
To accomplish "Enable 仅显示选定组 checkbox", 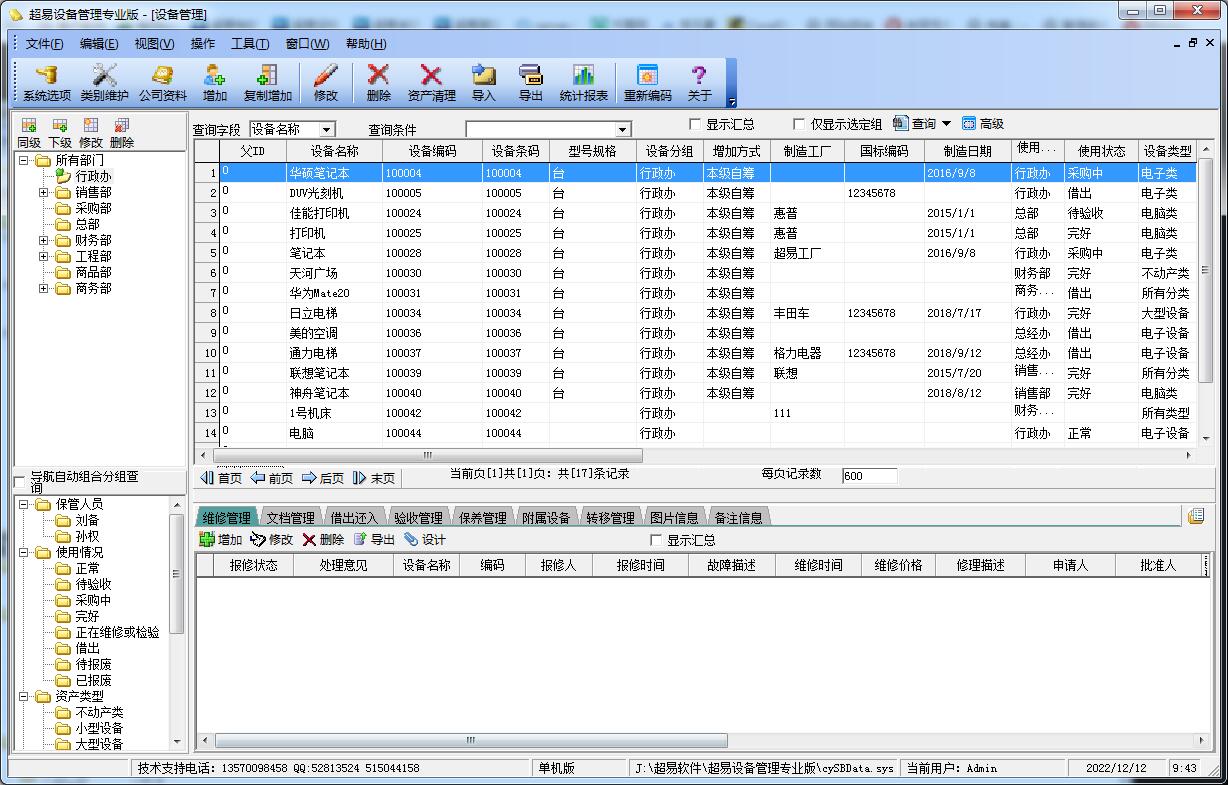I will coord(799,124).
